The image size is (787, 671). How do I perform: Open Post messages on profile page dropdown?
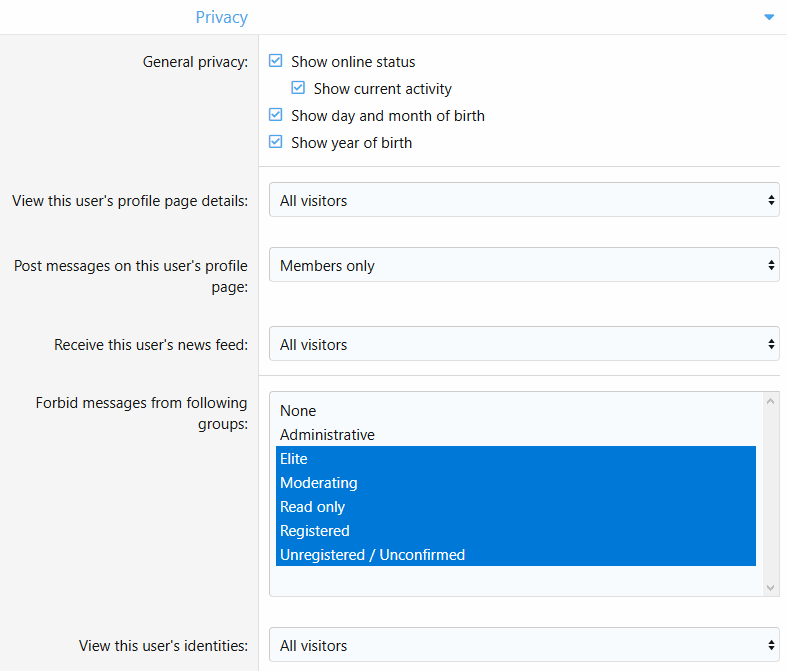pos(523,265)
